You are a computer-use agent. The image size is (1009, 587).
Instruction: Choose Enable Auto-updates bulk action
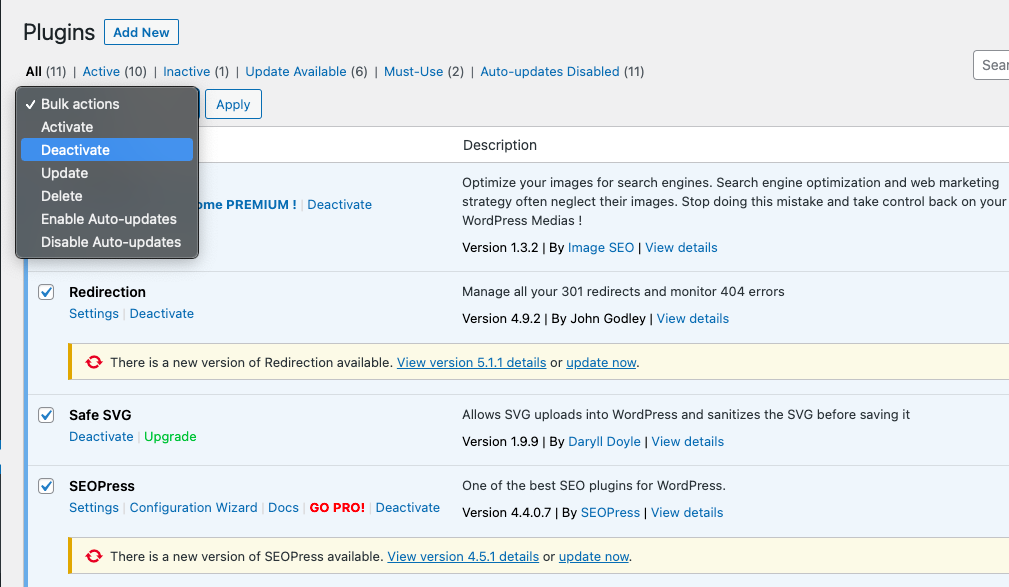point(107,219)
